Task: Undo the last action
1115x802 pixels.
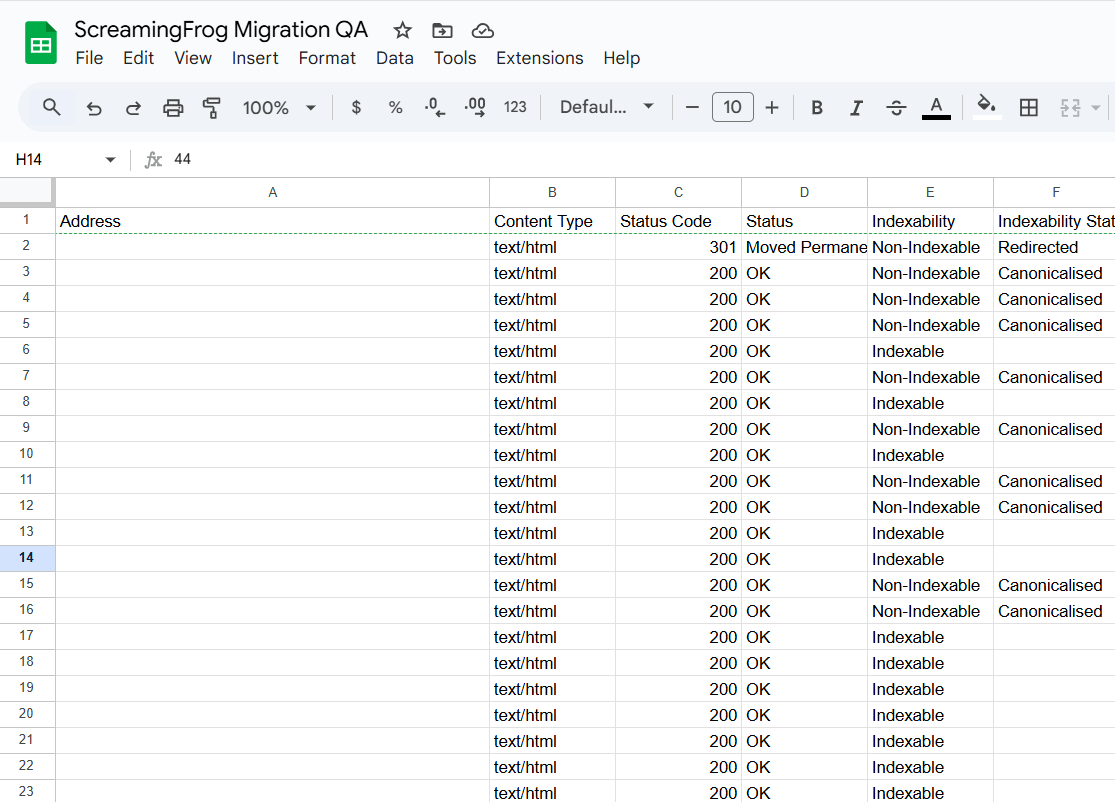Action: click(x=92, y=107)
